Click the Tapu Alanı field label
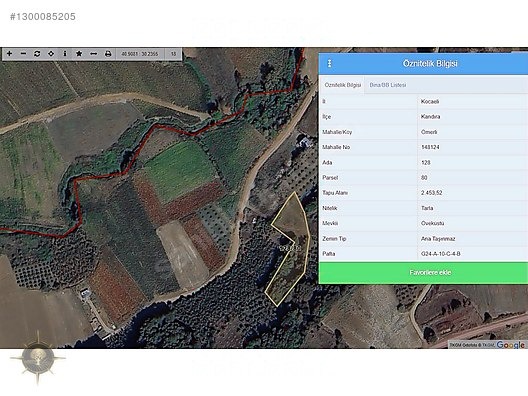The image size is (528, 396). coord(335,193)
